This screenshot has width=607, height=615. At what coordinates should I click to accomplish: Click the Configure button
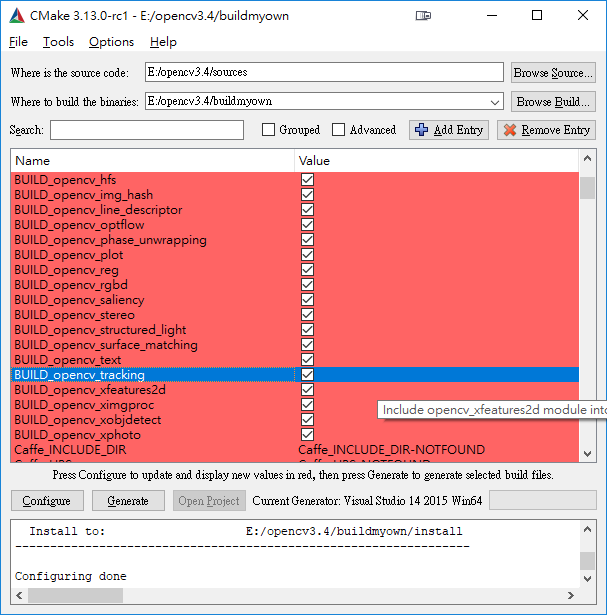tap(47, 501)
